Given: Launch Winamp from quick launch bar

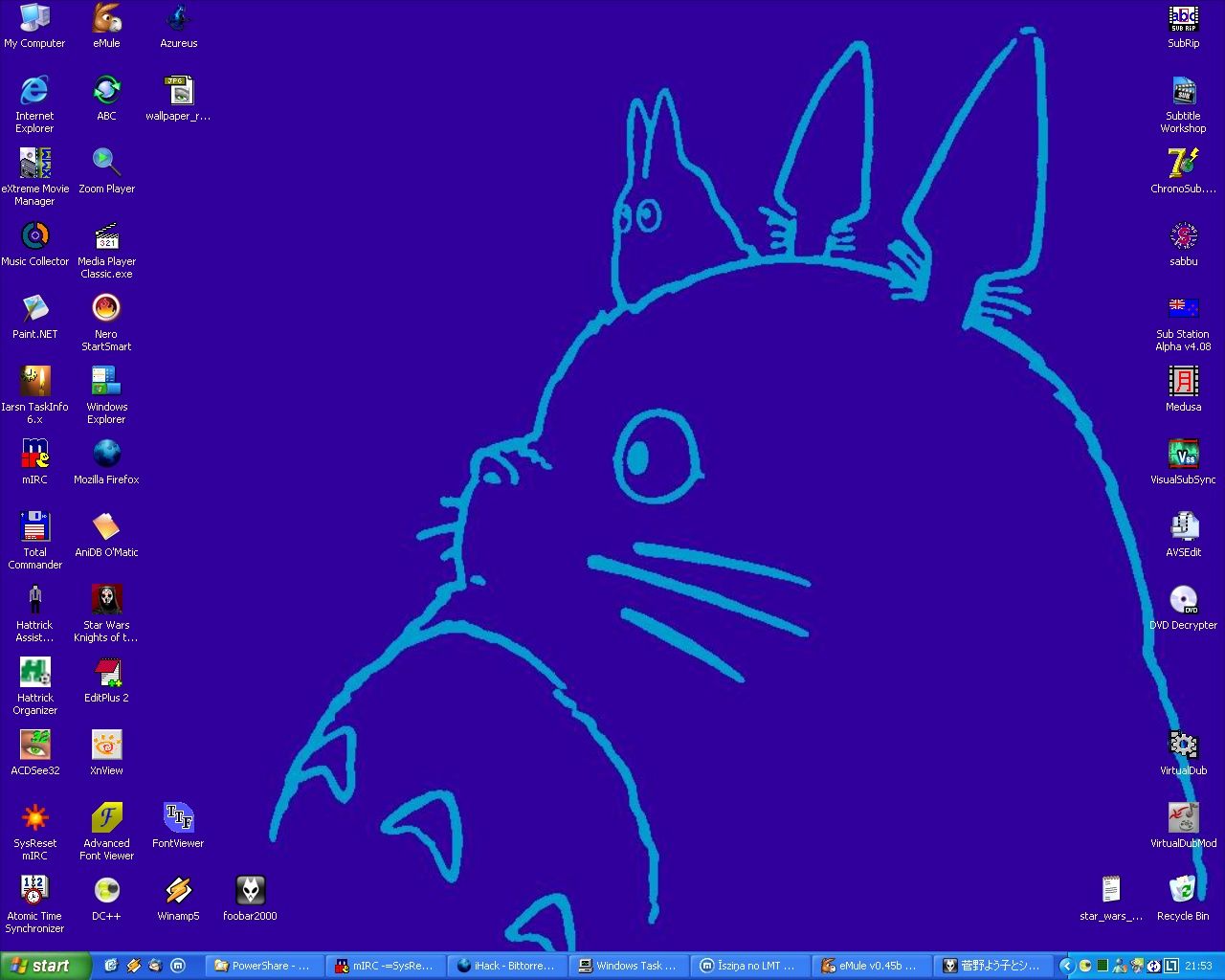Looking at the screenshot, I should coord(133,966).
